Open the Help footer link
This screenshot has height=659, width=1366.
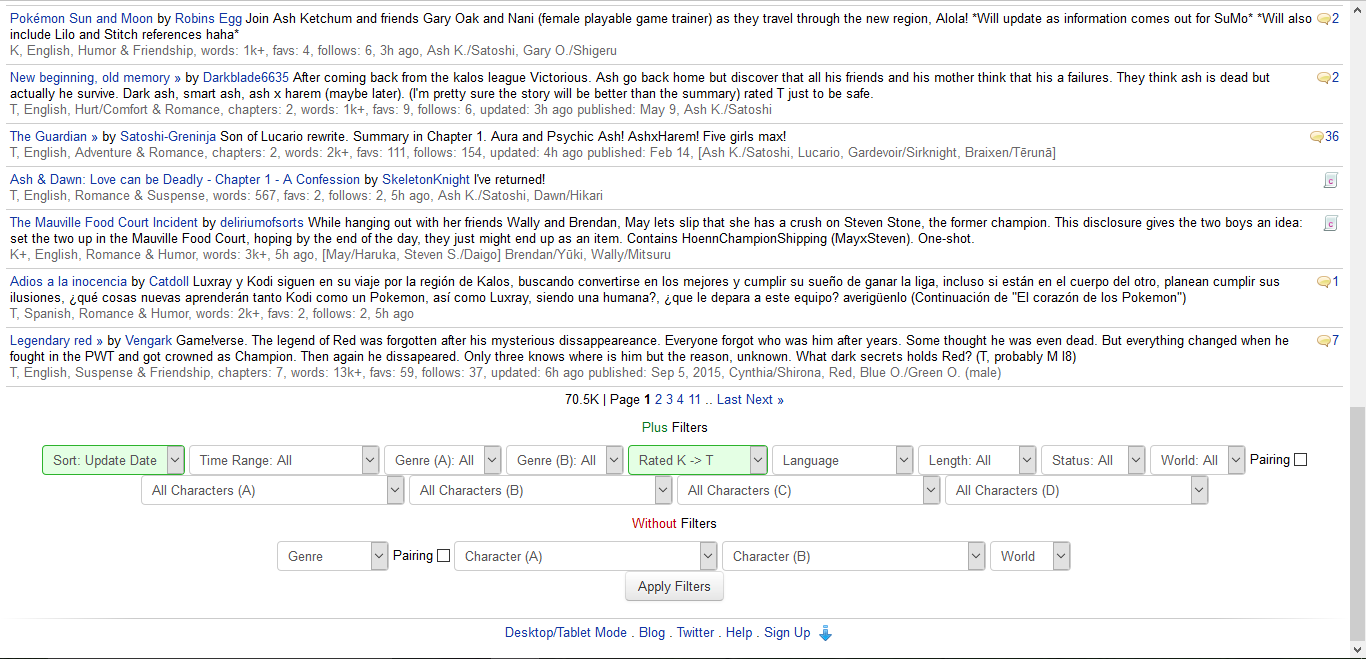coord(739,633)
